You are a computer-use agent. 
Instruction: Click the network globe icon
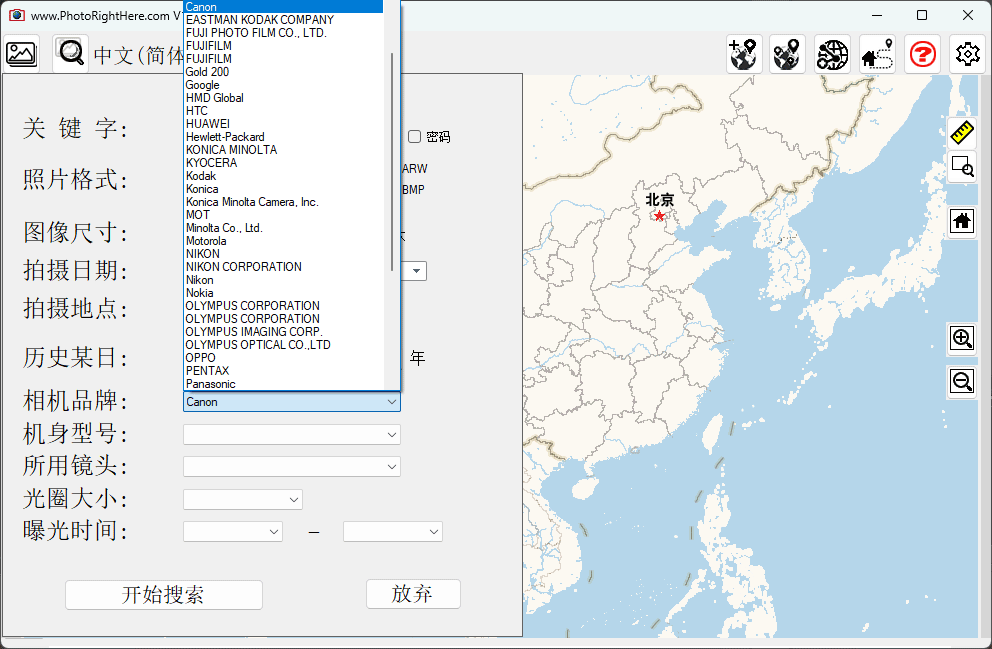pyautogui.click(x=833, y=54)
